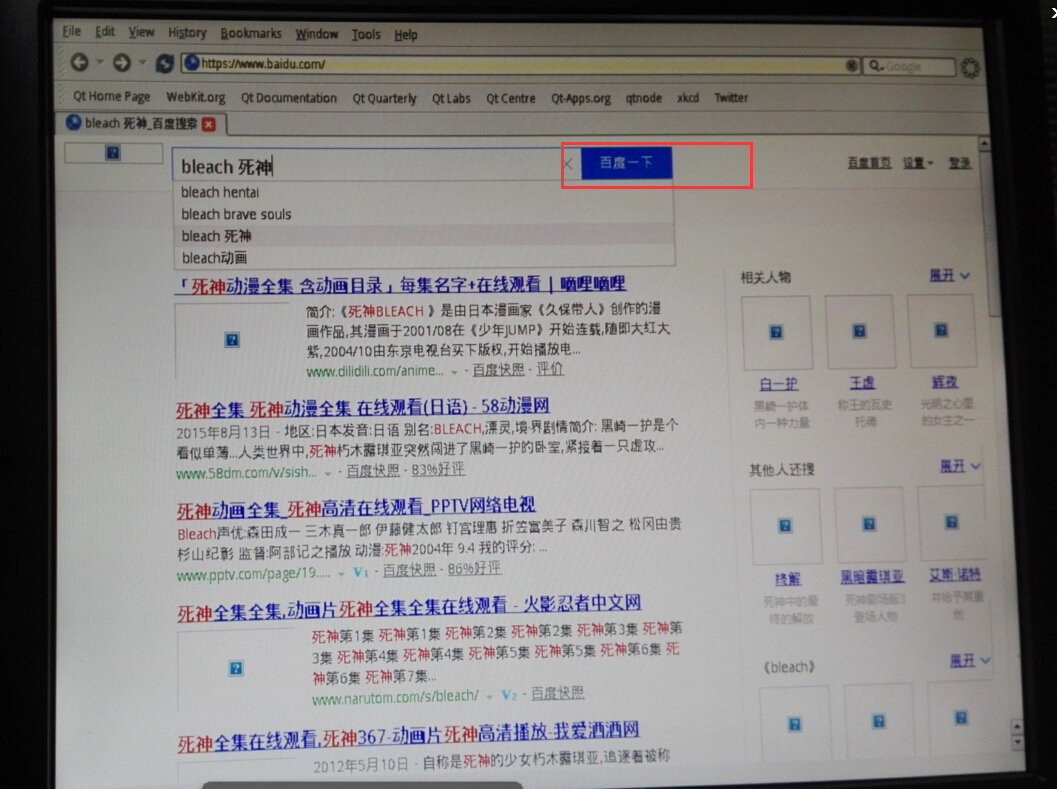Screen dimensions: 1057x789
Task: Open Qt Documentation bookmark
Action: click(289, 98)
